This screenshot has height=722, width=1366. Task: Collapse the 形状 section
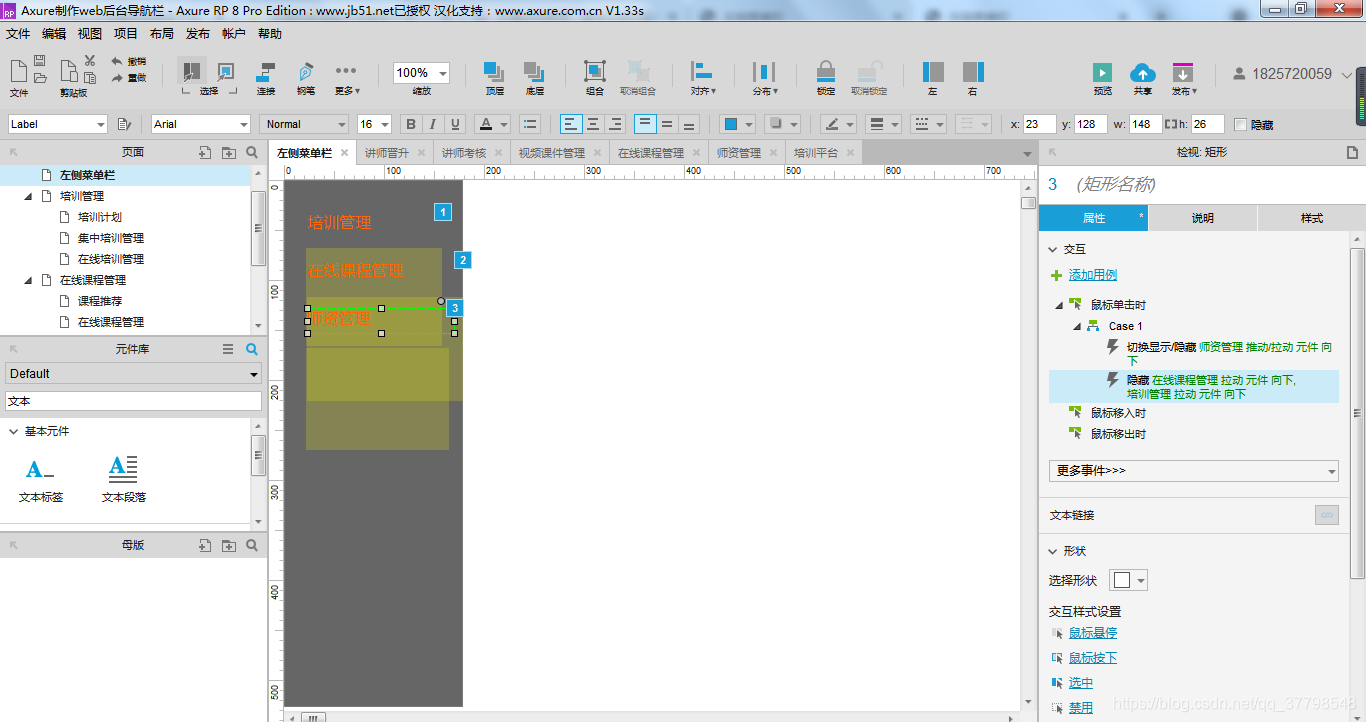pyautogui.click(x=1053, y=551)
